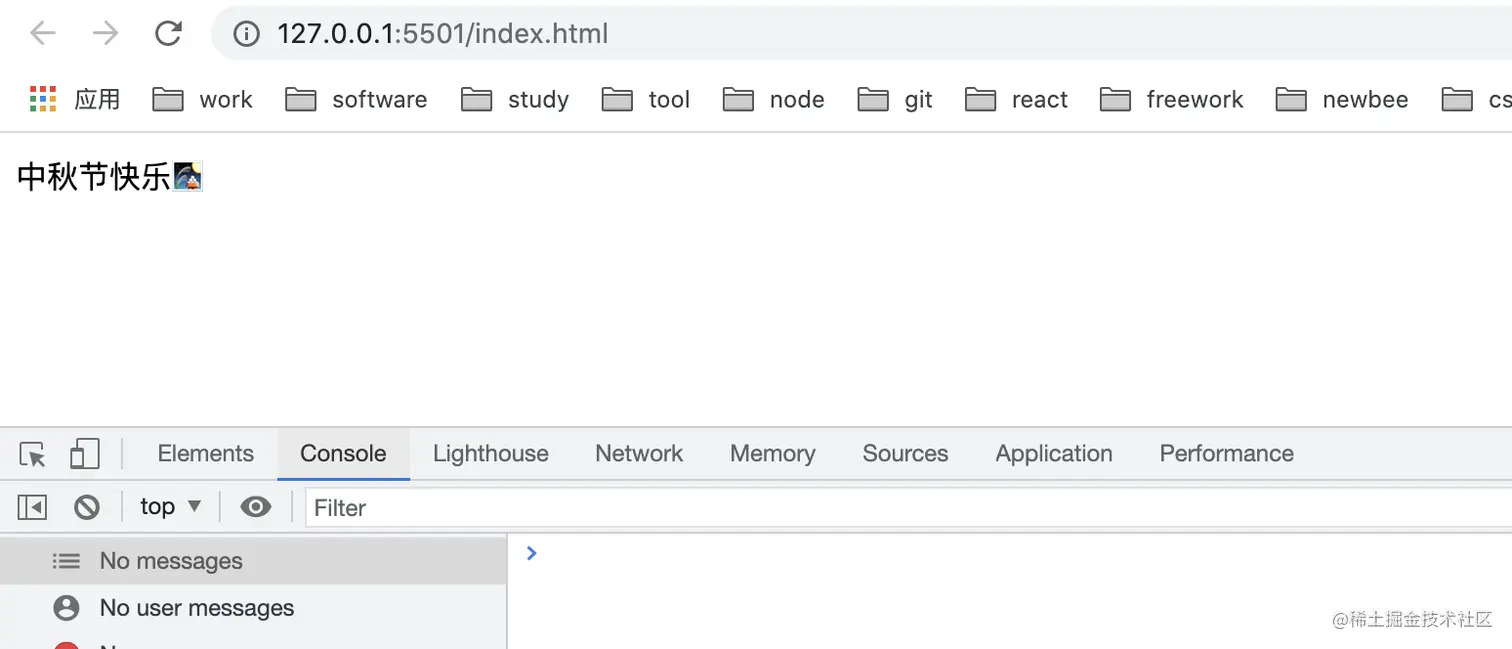
Task: Toggle the device toolbar icon
Action: [x=85, y=455]
